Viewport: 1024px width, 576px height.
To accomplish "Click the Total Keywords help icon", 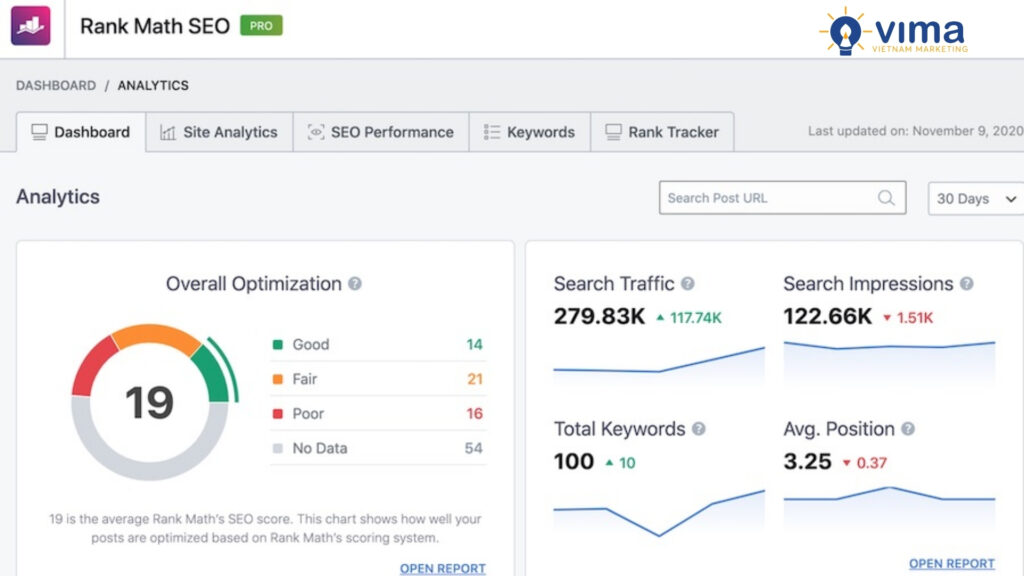I will [x=697, y=428].
